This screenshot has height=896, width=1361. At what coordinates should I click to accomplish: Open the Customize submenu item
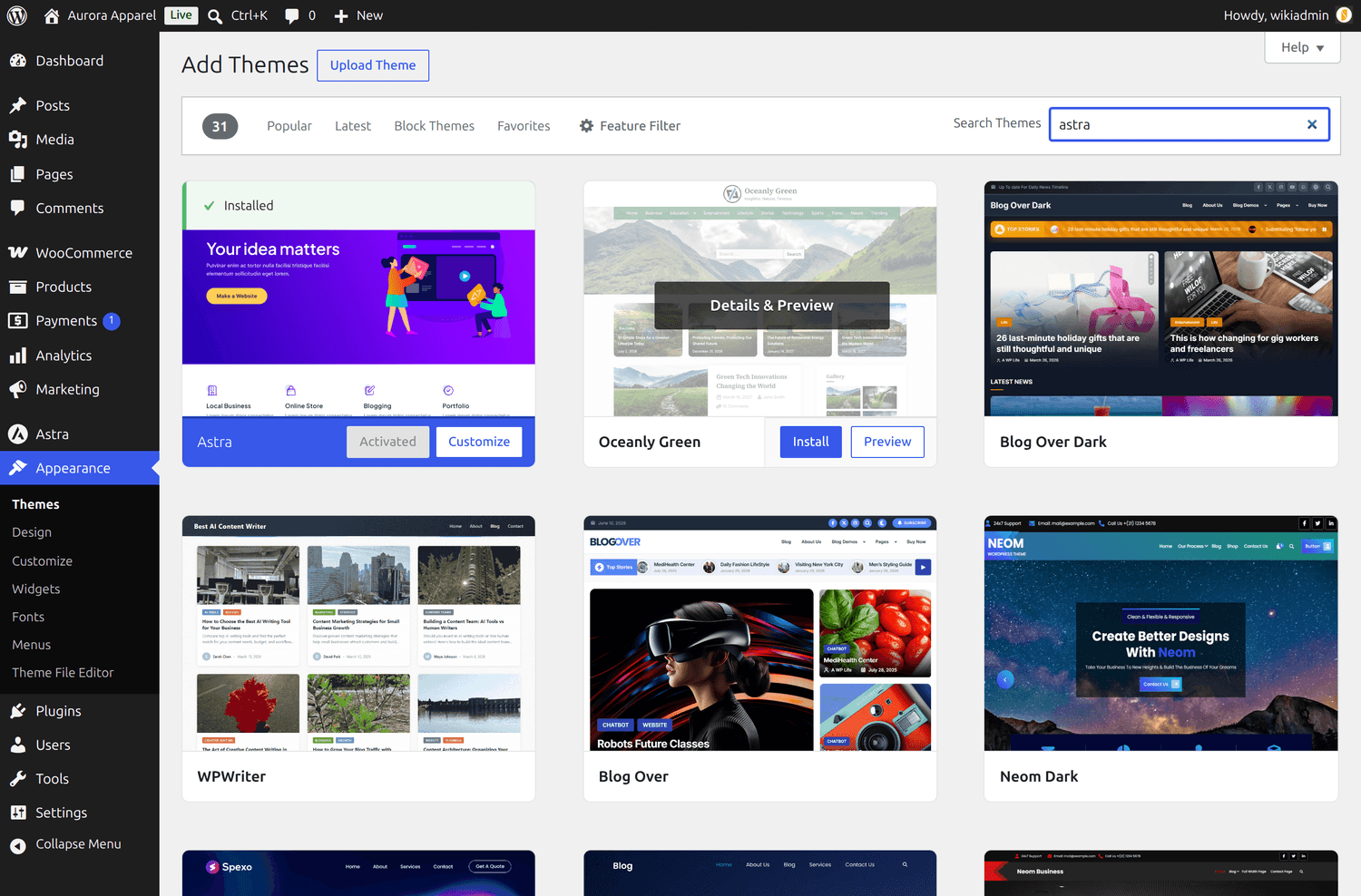42,561
